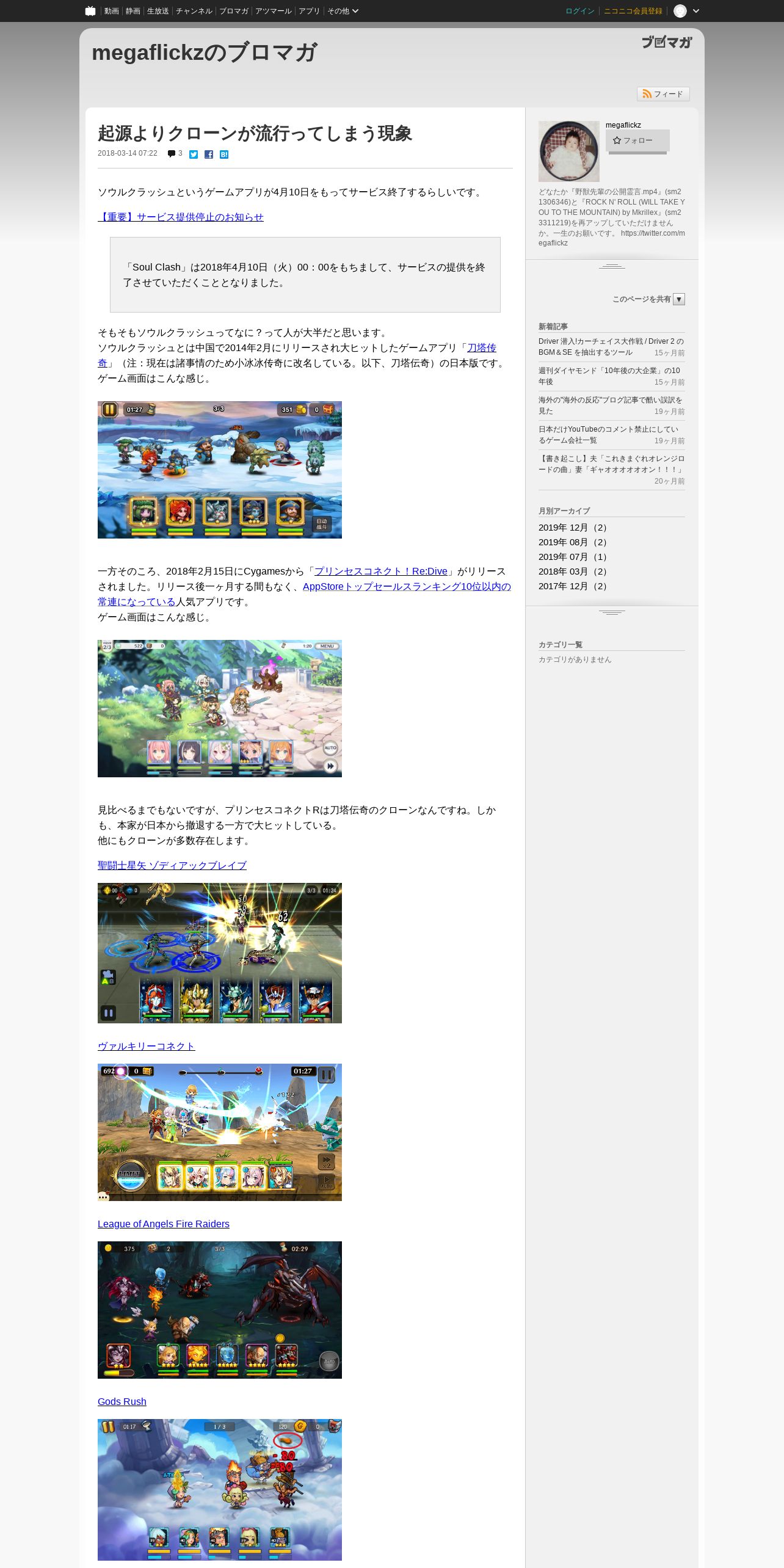View the Soul Clash snow battle screenshot
The image size is (784, 1568).
(x=220, y=470)
